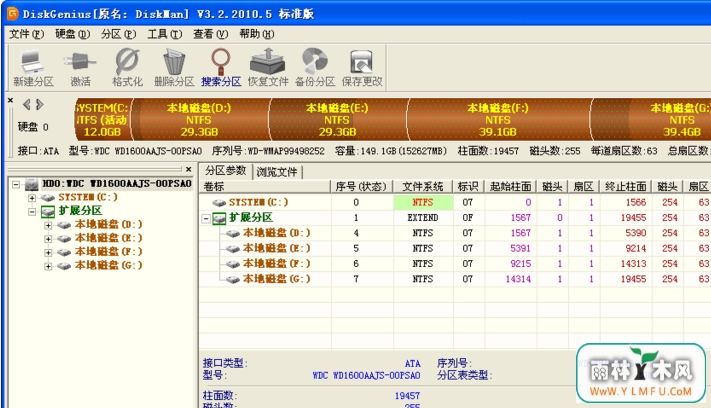The width and height of the screenshot is (711, 408).
Task: Select 本地磁盘(F:) segment in disk map
Action: [x=499, y=120]
